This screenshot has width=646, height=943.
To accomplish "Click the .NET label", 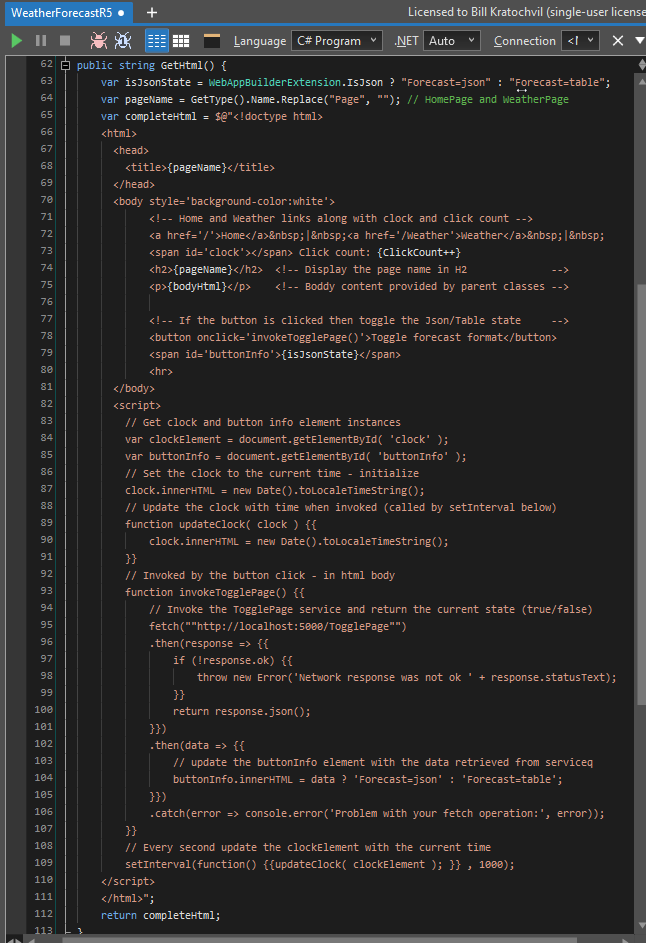I will (406, 41).
